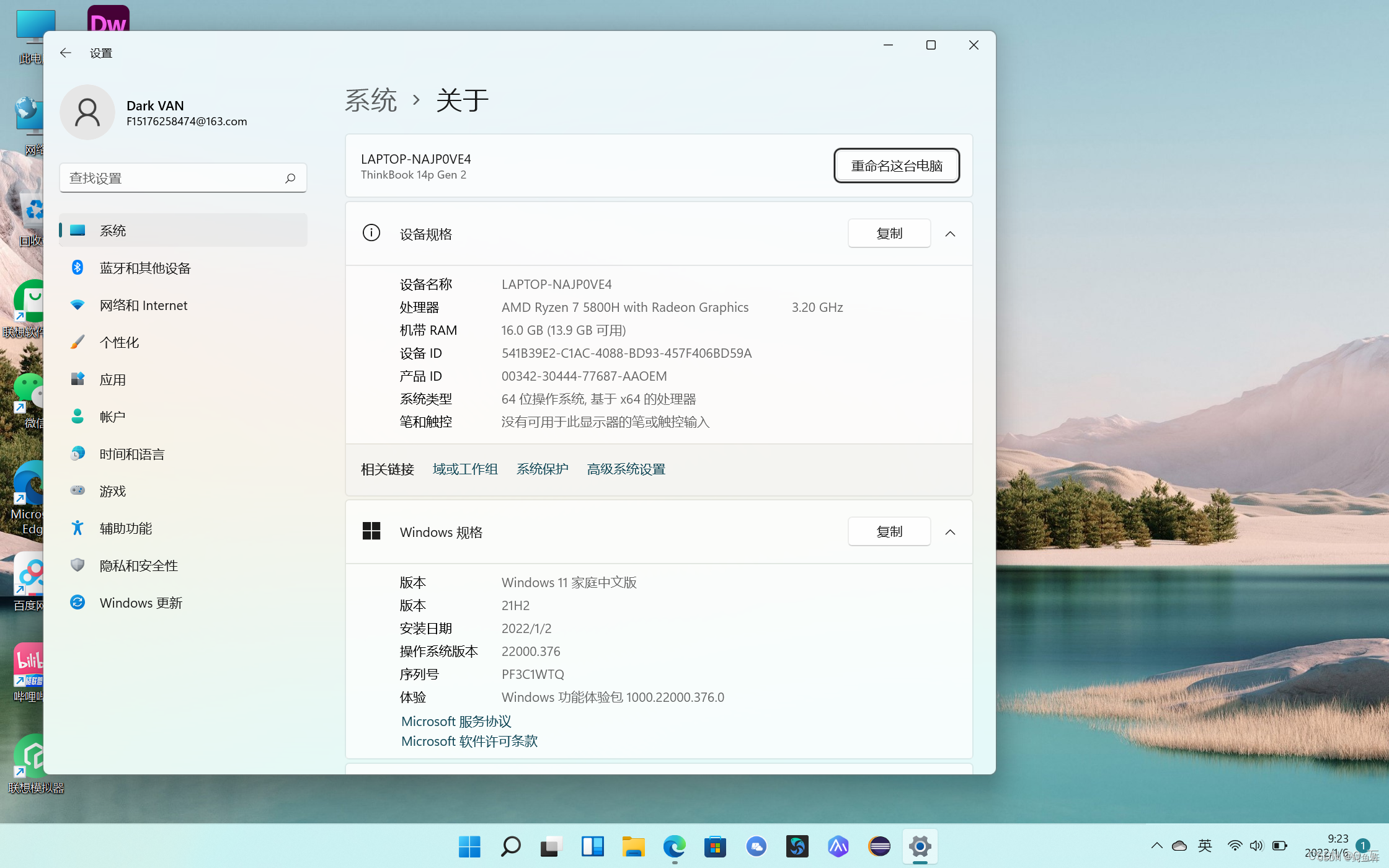Viewport: 1389px width, 868px height.
Task: Go back using the Settings back arrow
Action: tap(65, 53)
